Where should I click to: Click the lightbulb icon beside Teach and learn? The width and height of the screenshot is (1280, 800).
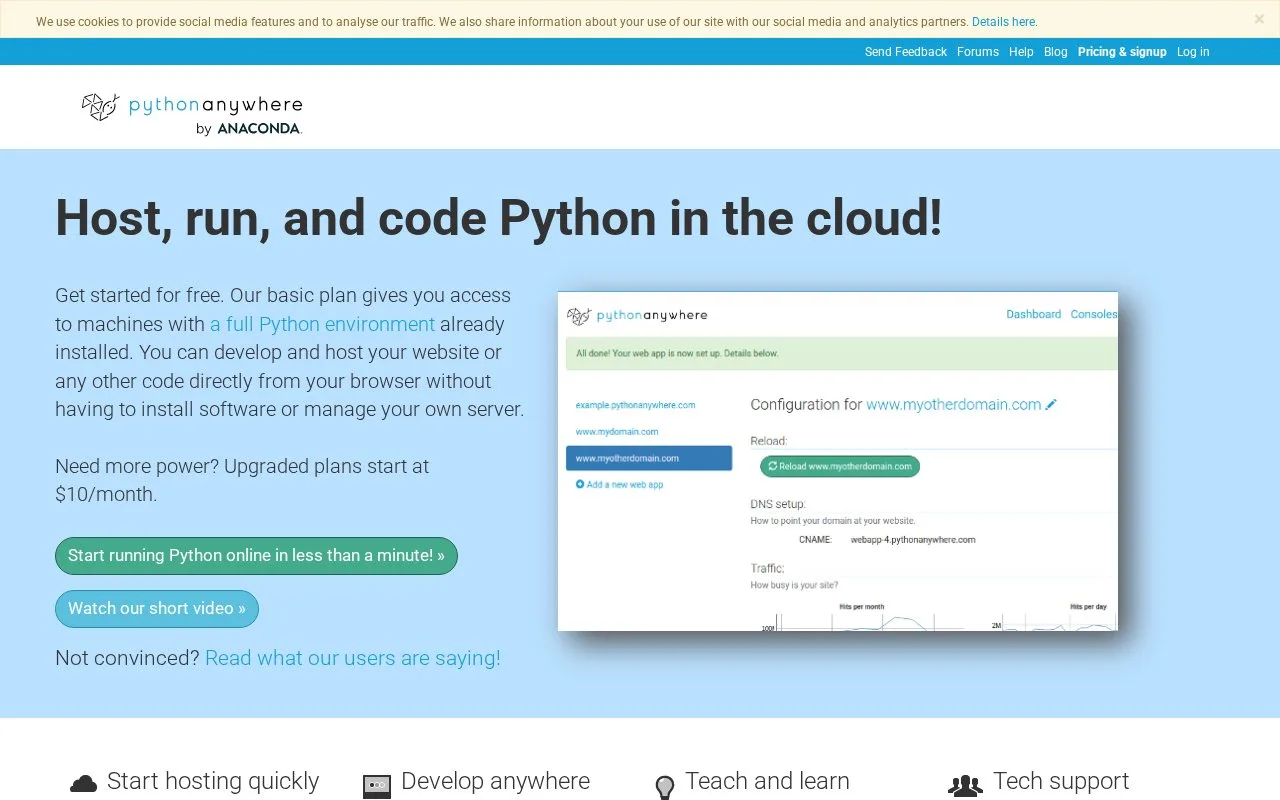point(665,787)
